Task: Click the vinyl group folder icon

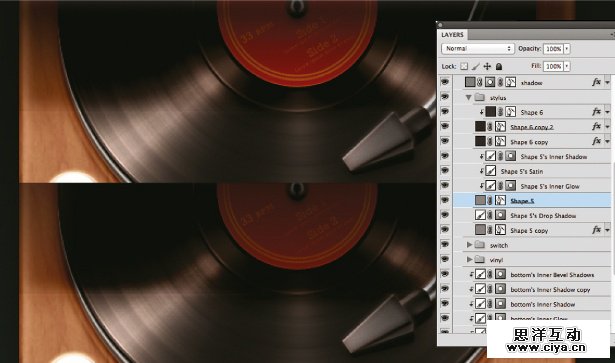Action: coord(480,260)
